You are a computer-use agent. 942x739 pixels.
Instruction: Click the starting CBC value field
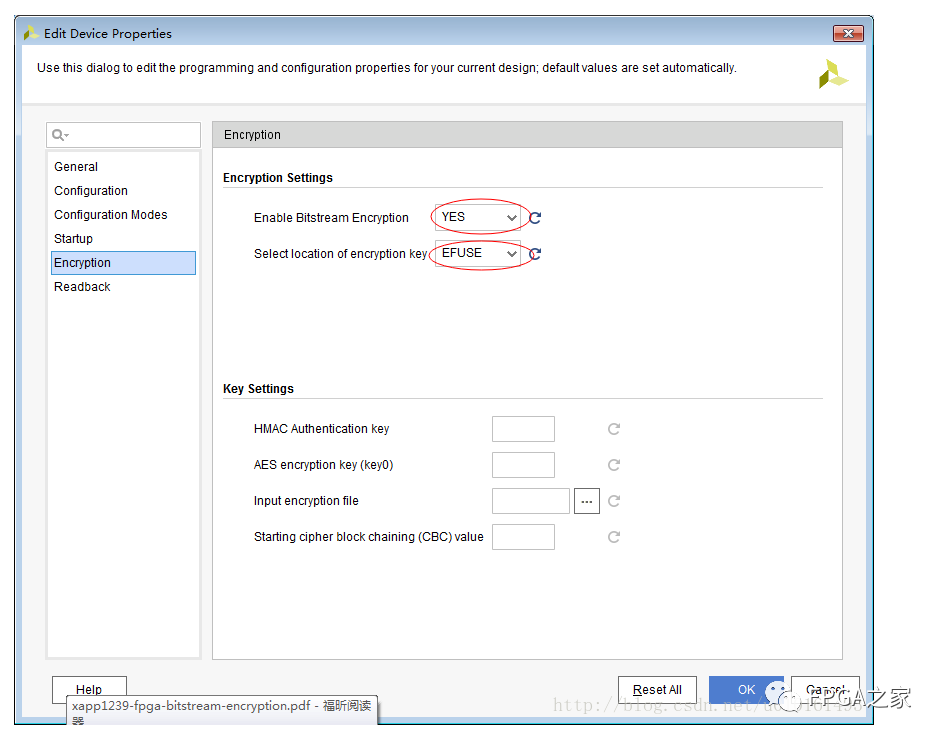[x=523, y=537]
